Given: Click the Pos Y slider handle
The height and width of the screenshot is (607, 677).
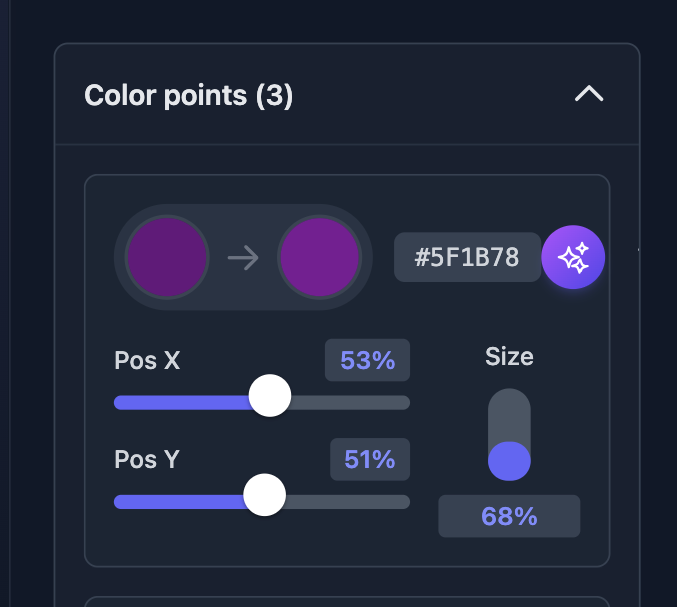Looking at the screenshot, I should click(265, 495).
